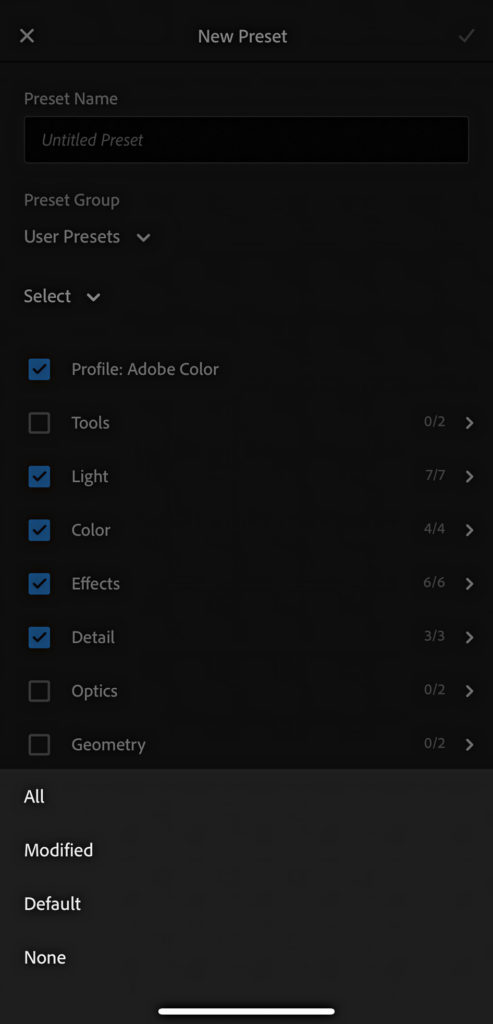
Task: Expand the User Presets group dropdown
Action: 87,237
